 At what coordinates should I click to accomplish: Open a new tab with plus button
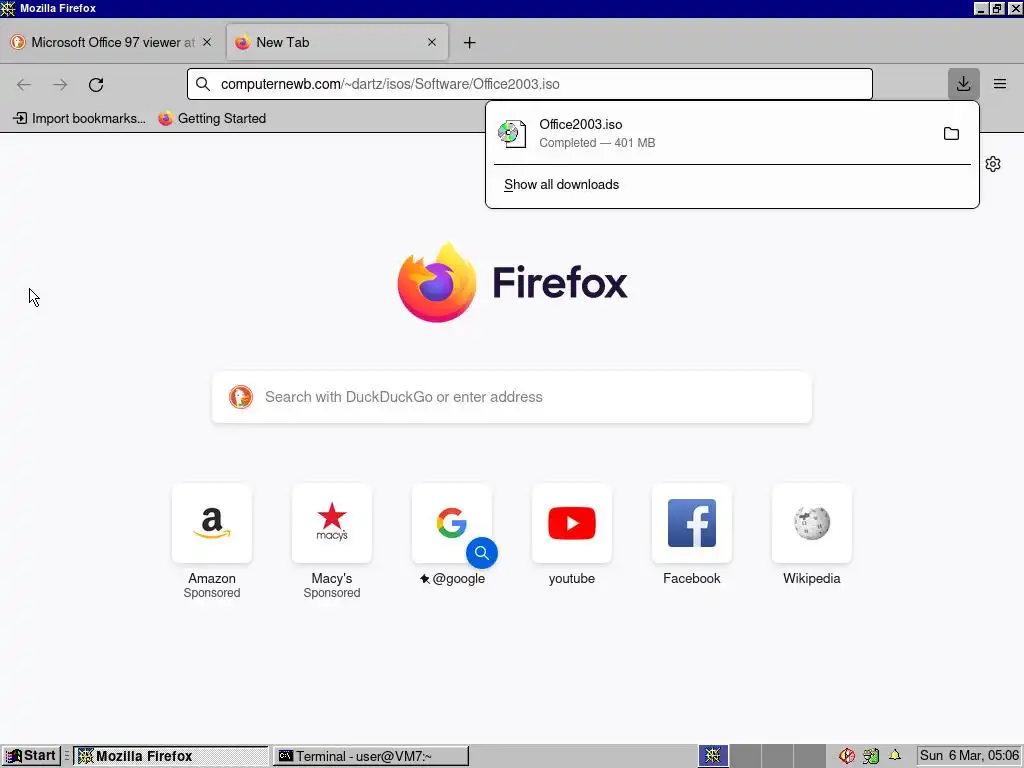469,42
